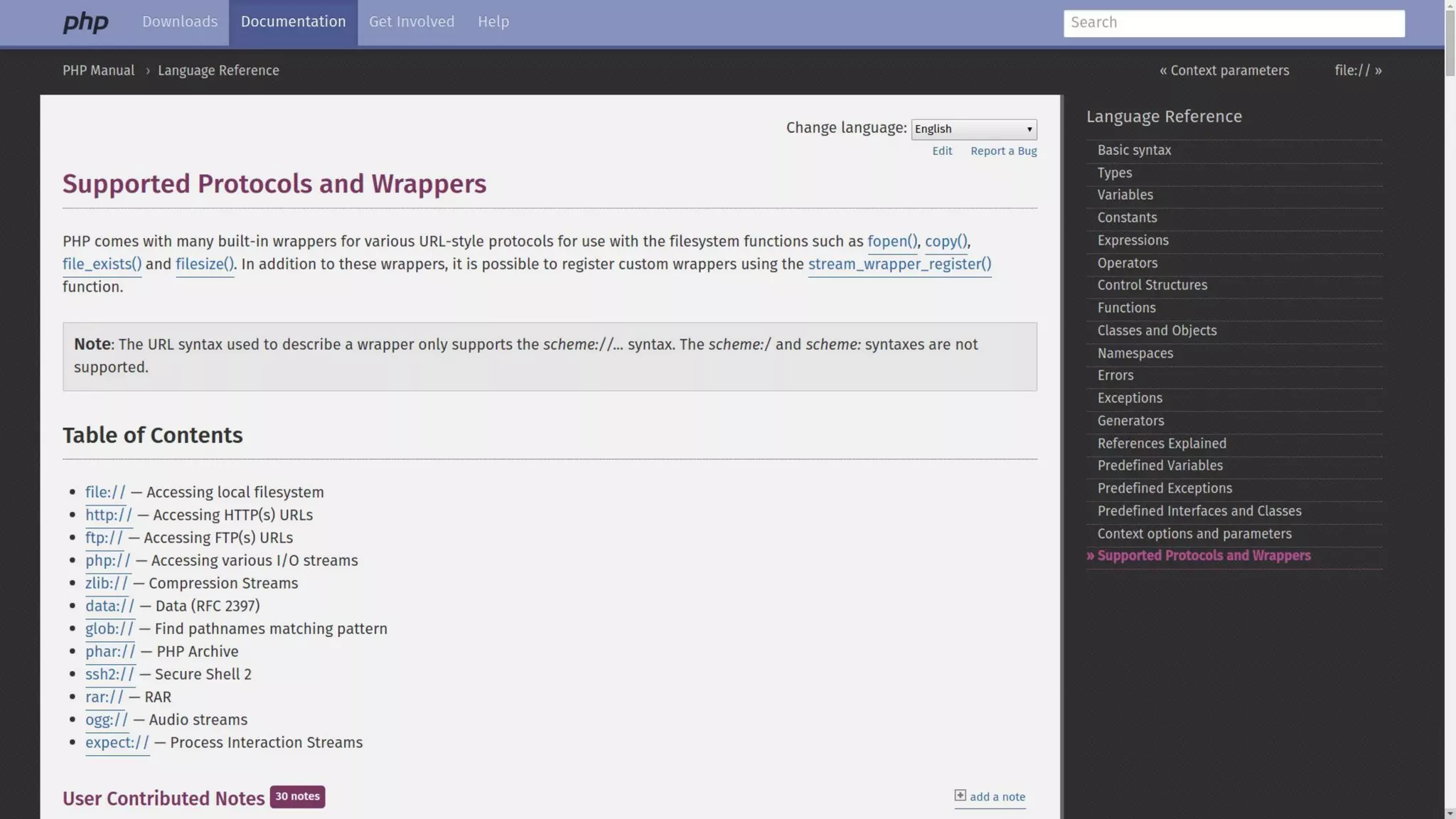Click the php logo icon
The width and height of the screenshot is (1456, 819).
[85, 23]
